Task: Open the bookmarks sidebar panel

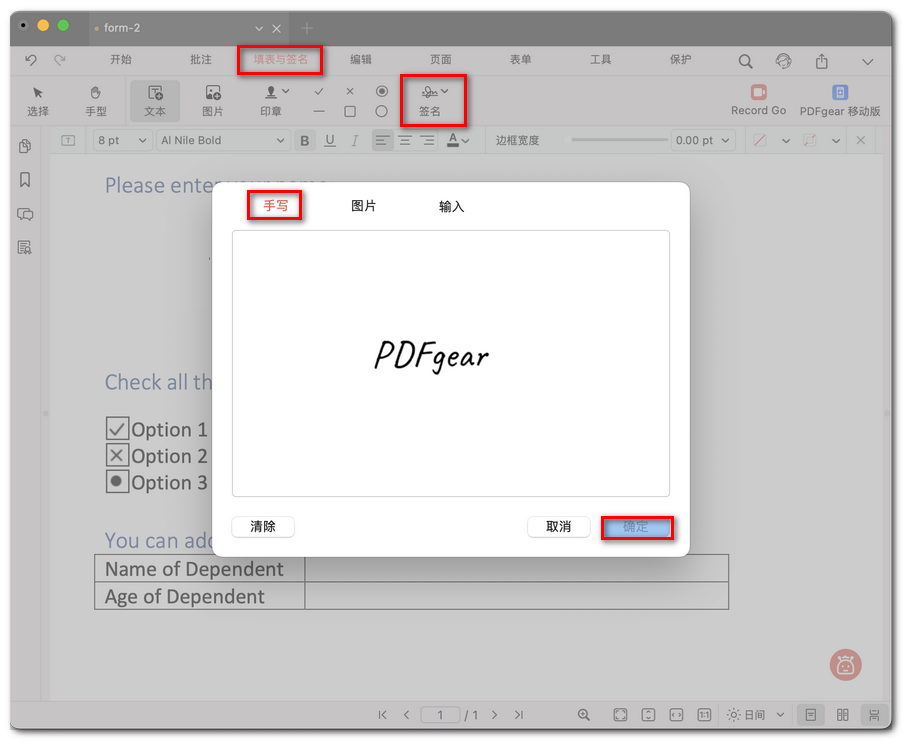Action: 25,180
